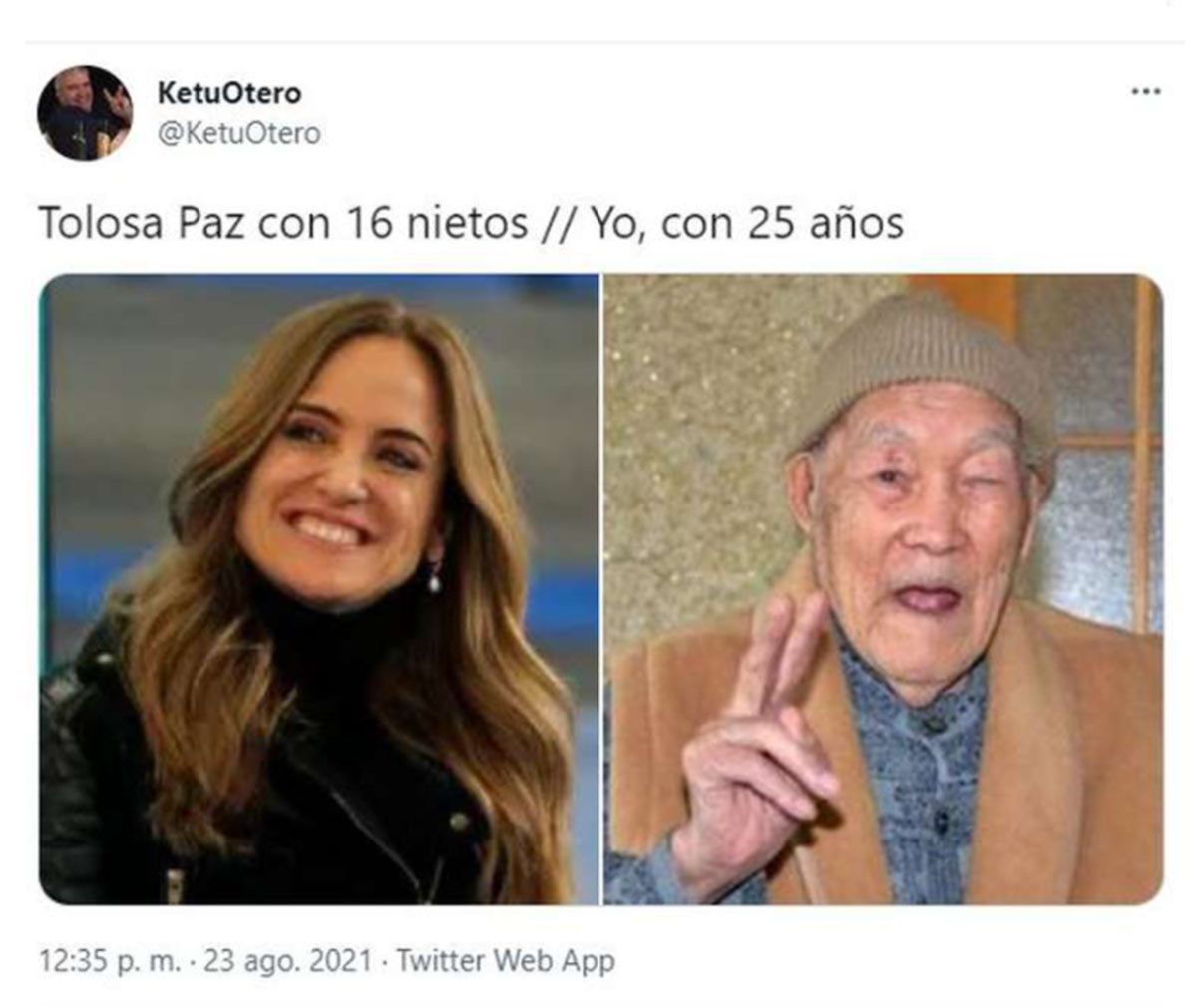1197x1008 pixels.
Task: Open the KetuOtero display name
Action: coord(229,93)
